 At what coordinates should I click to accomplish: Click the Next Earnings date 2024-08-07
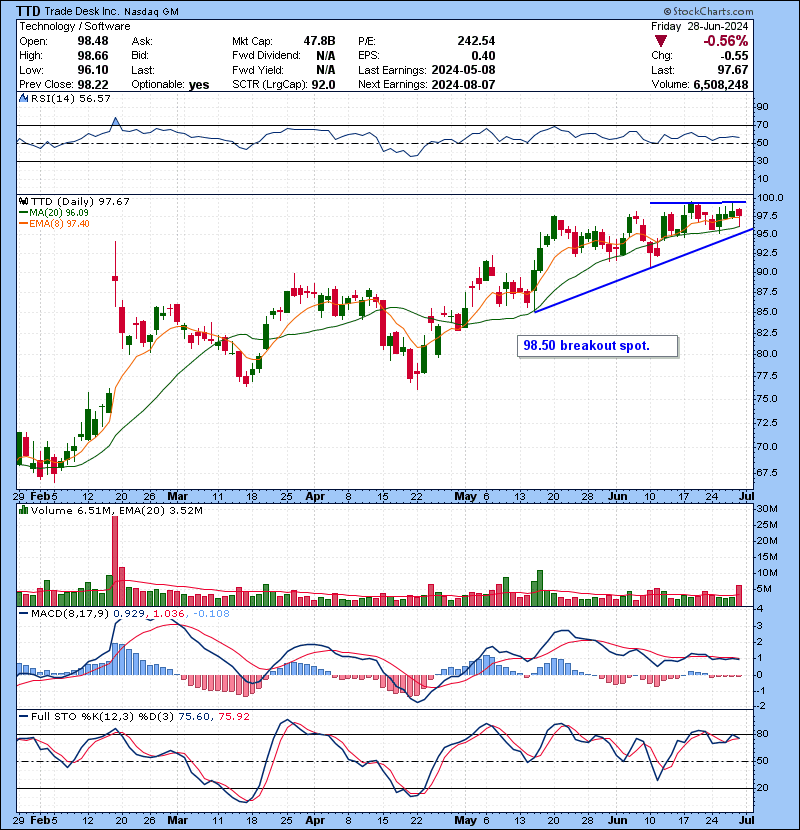point(463,85)
